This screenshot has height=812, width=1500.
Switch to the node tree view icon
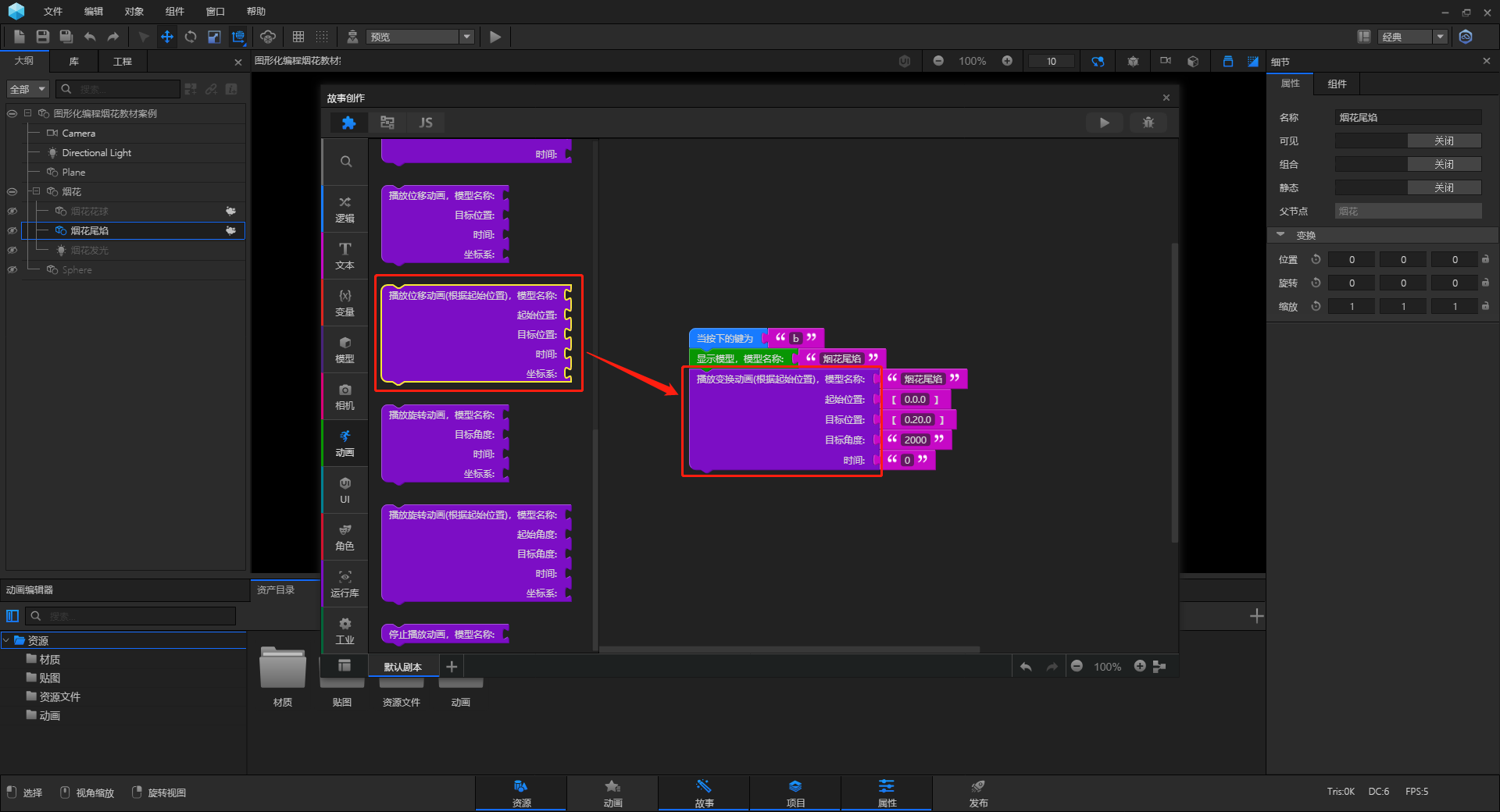point(387,123)
